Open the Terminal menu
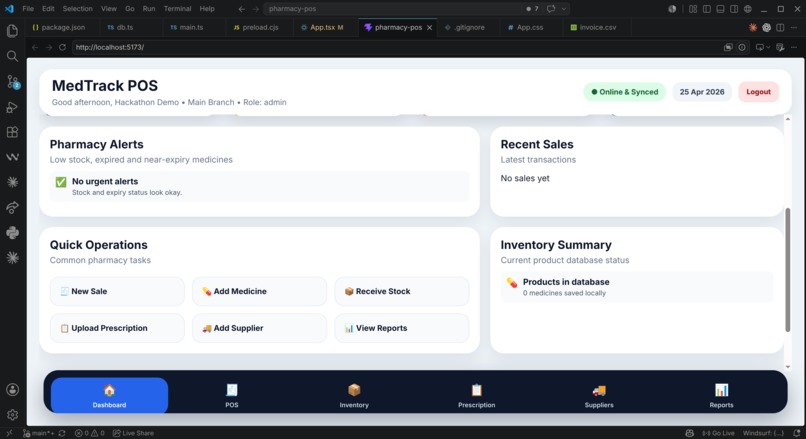 coord(177,9)
